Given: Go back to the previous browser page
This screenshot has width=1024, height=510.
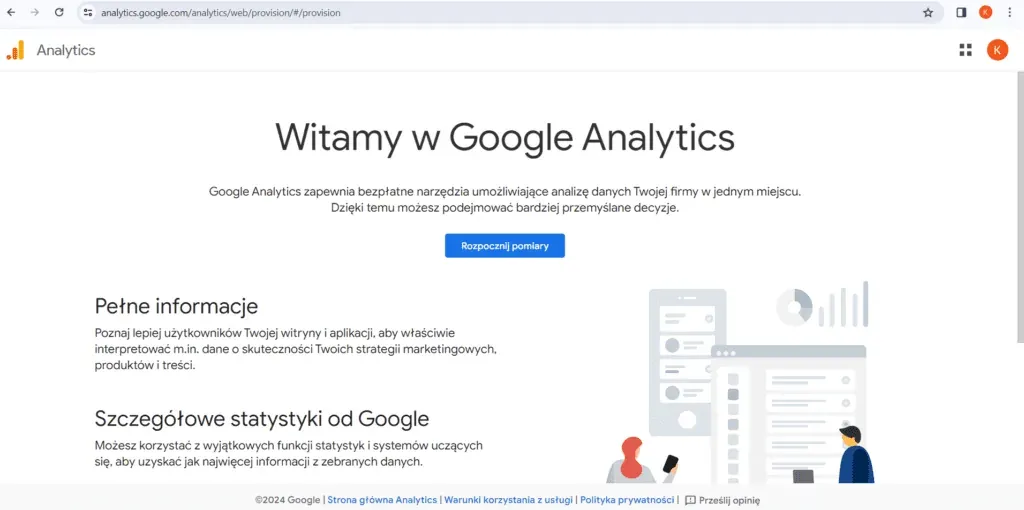Looking at the screenshot, I should [11, 12].
